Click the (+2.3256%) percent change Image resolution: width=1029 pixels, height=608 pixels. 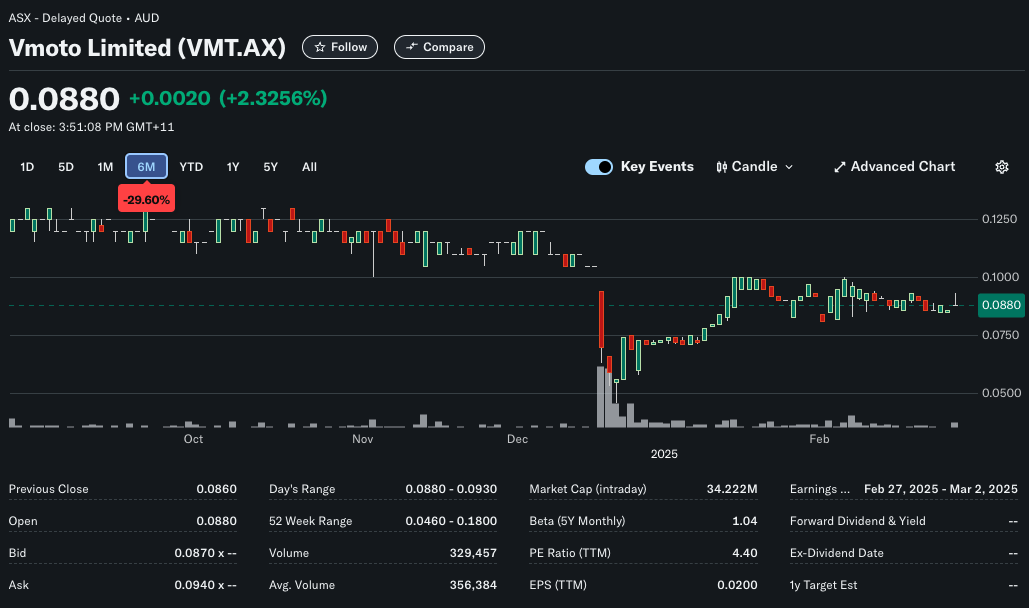click(273, 98)
